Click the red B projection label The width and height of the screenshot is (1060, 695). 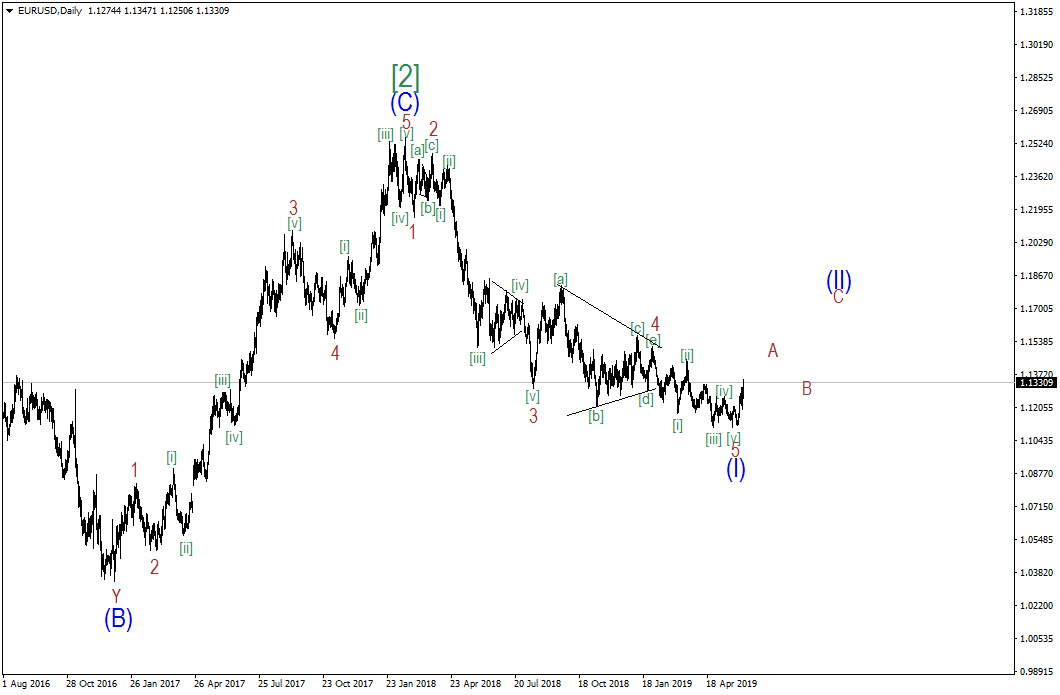[x=806, y=389]
